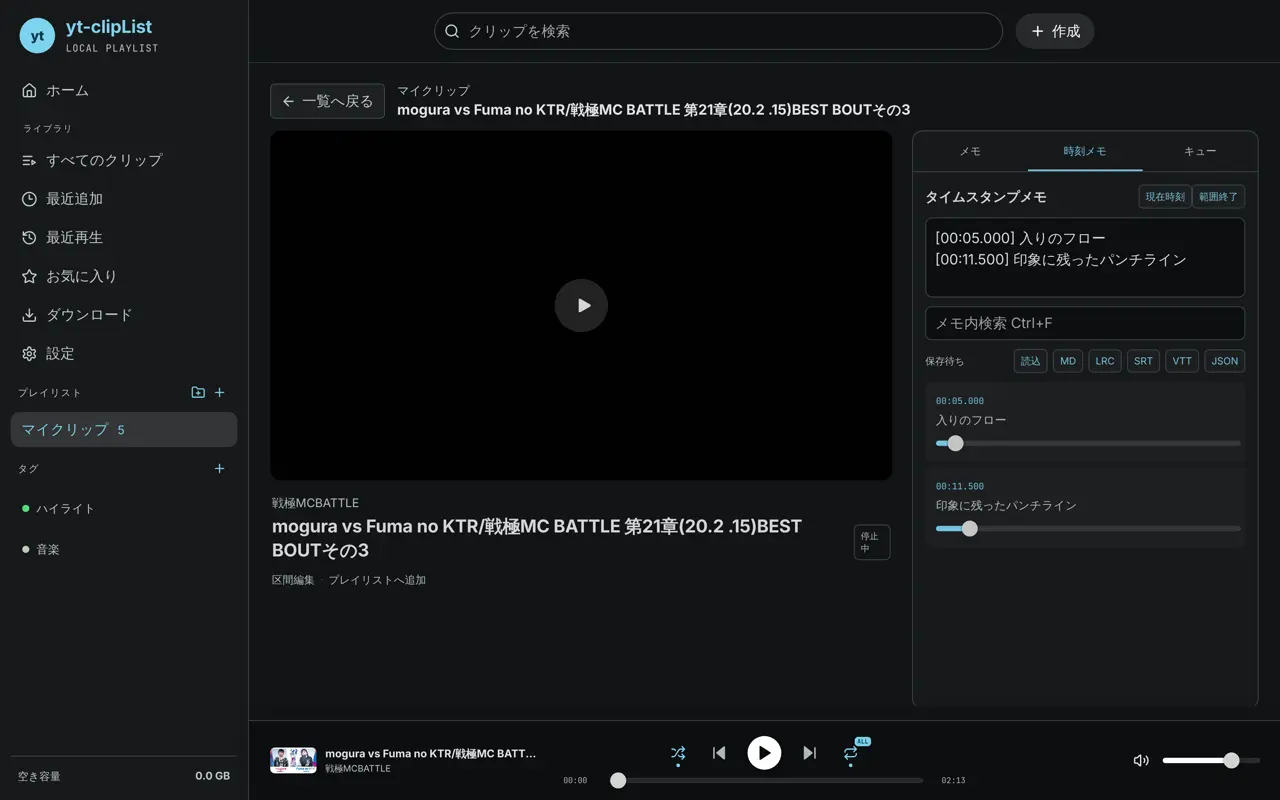Toggle shuffle in the player bar
This screenshot has height=800, width=1280.
click(x=678, y=753)
